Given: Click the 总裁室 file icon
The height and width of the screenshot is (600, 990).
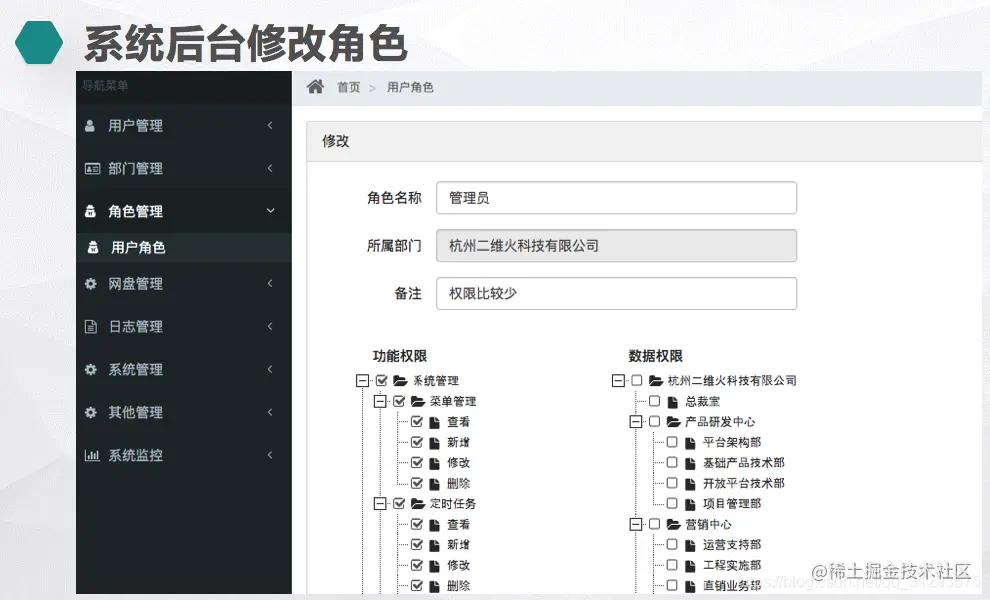Looking at the screenshot, I should coord(672,402).
